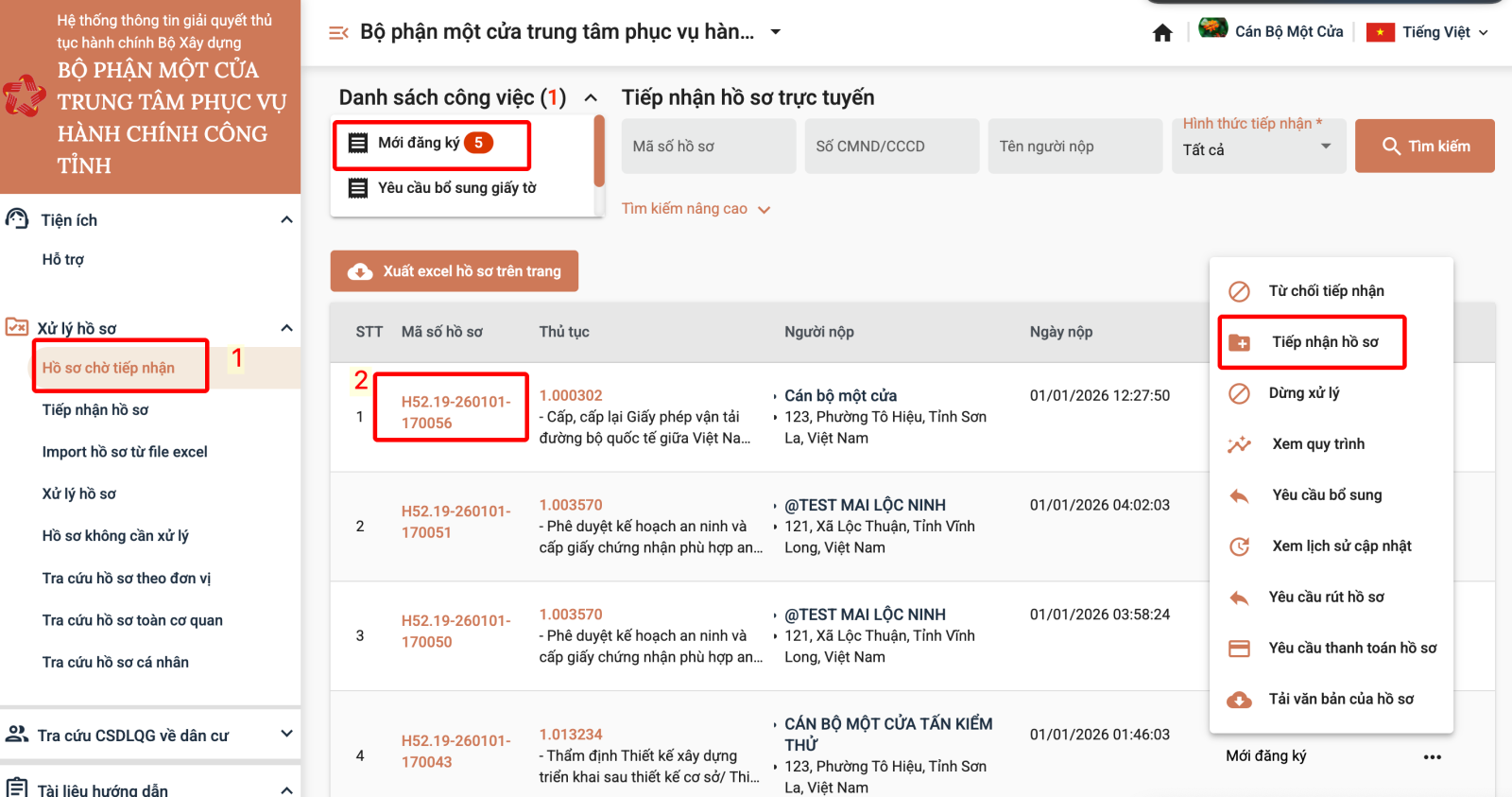Click the 'Xem lịch sử cập nhật' history icon
Viewport: 1512px width, 797px height.
click(x=1239, y=546)
